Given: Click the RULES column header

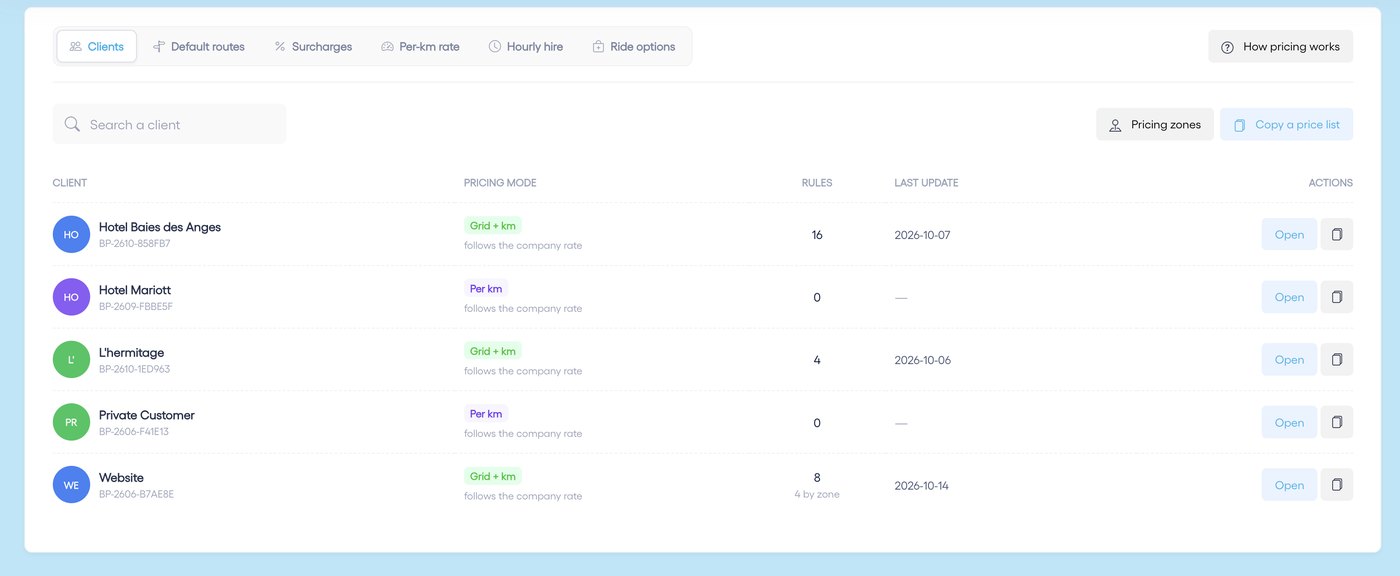Looking at the screenshot, I should tap(817, 183).
